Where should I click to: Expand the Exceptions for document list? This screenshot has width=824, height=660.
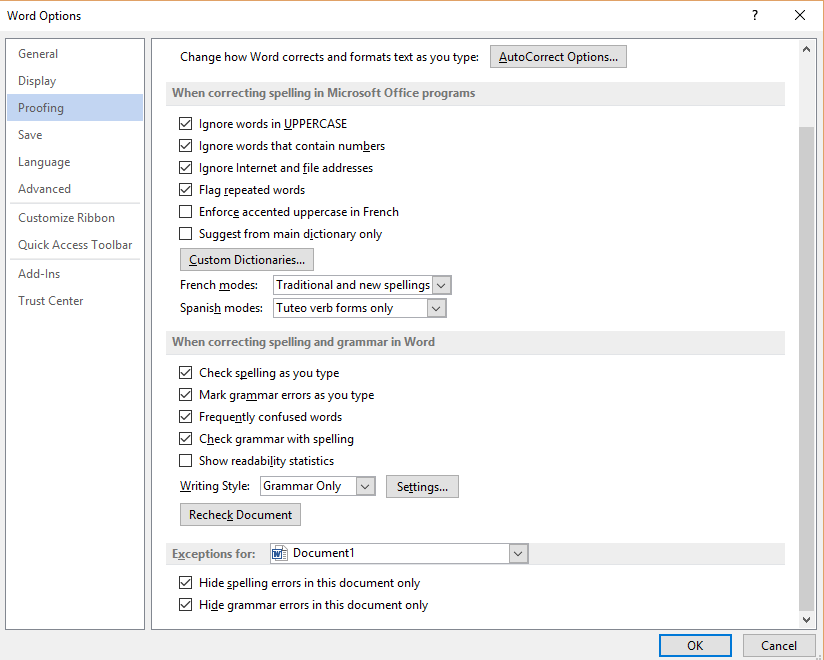coord(518,552)
